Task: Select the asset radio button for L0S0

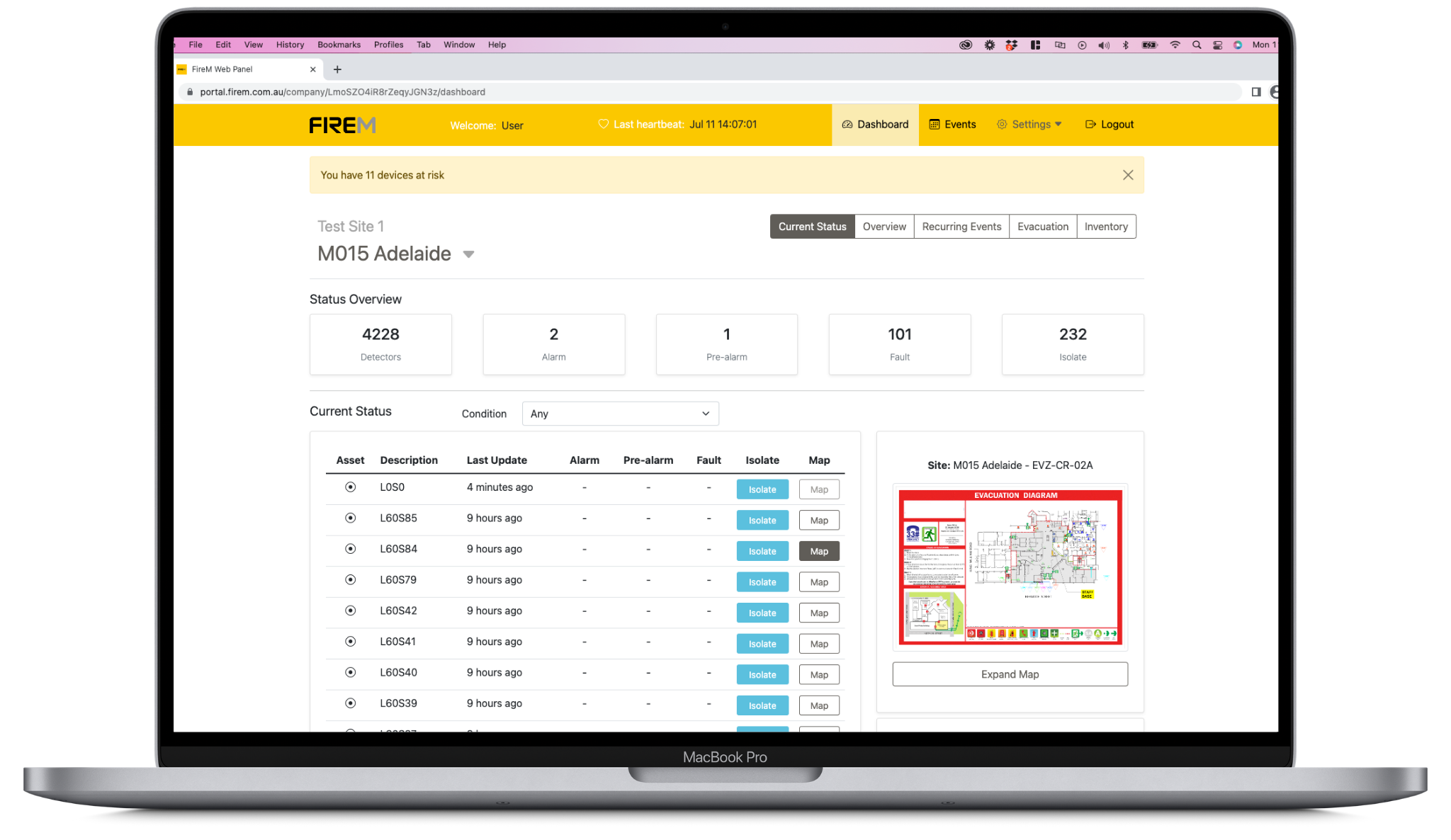Action: [x=350, y=487]
